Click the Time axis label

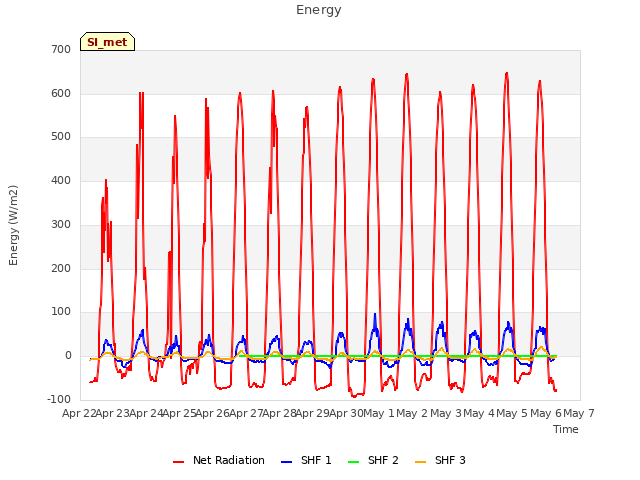[x=566, y=429]
